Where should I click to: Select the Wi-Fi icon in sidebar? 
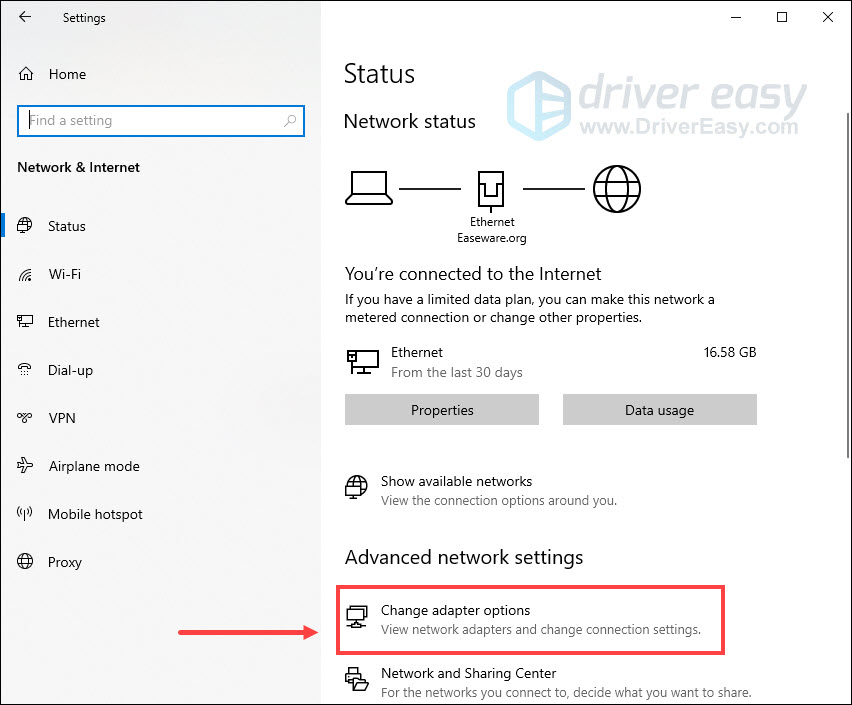[26, 274]
